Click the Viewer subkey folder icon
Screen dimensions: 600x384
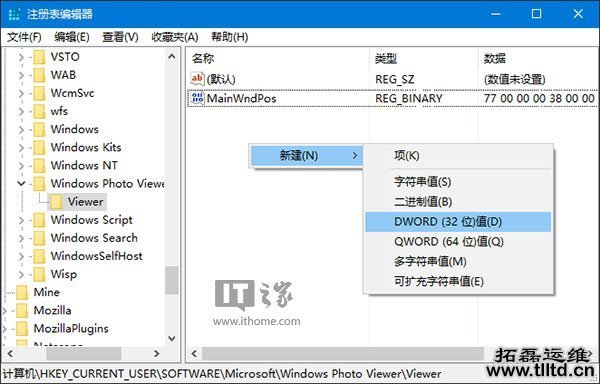[x=56, y=202]
